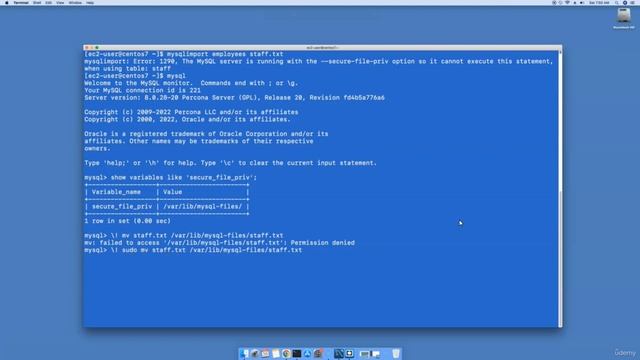640x360 pixels.
Task: Click the '1 row in set (0.00 sec)' line
Action: pos(127,221)
